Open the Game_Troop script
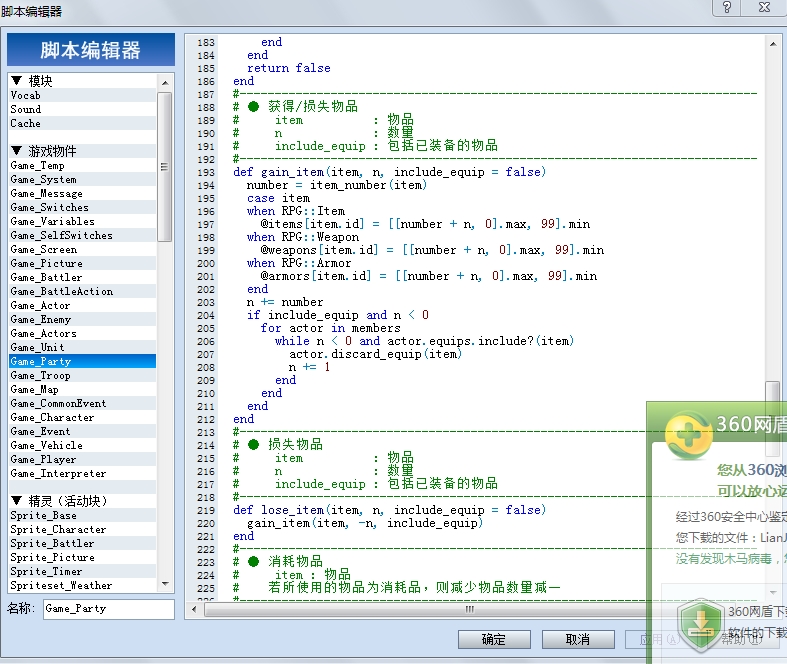787x664 pixels. 82,375
